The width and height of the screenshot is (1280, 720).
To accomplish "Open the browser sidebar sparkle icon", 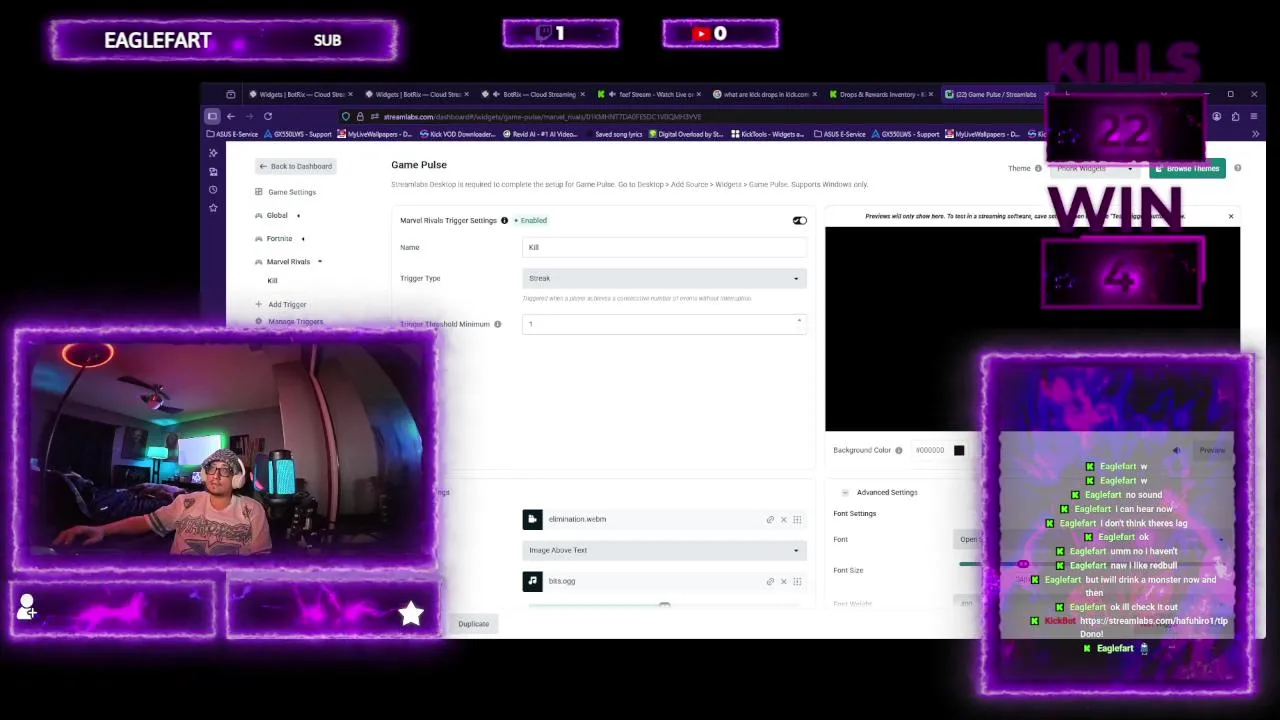I will [213, 153].
